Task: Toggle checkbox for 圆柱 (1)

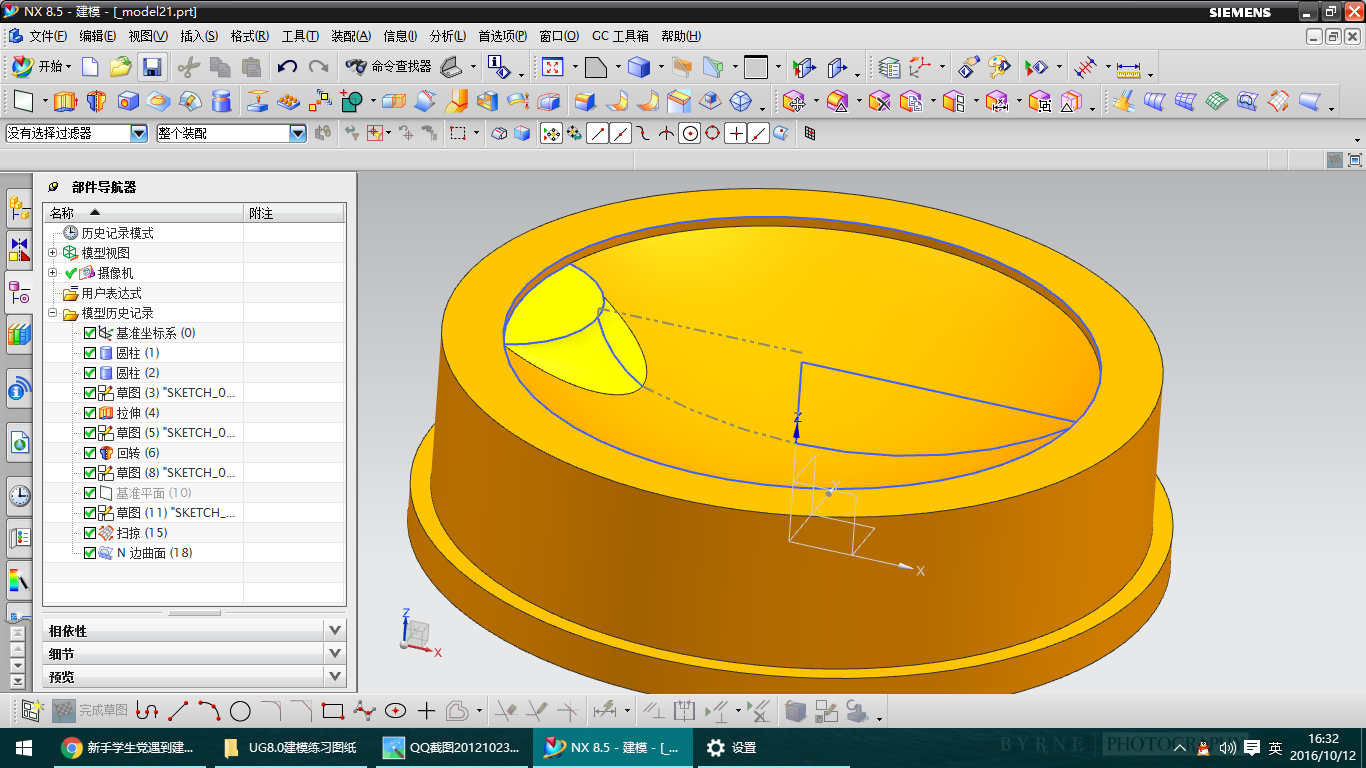Action: pyautogui.click(x=90, y=353)
